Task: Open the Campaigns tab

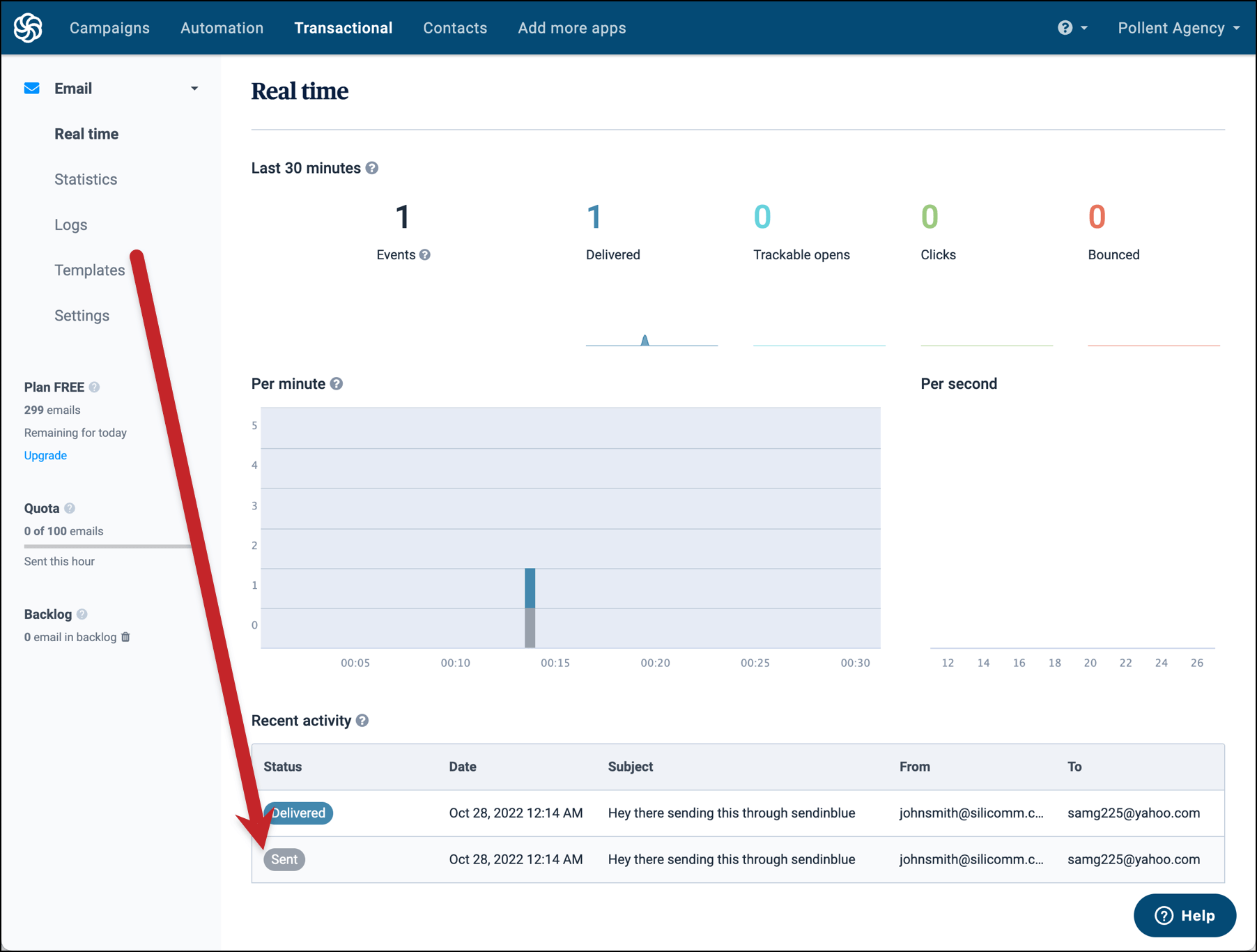Action: 109,28
